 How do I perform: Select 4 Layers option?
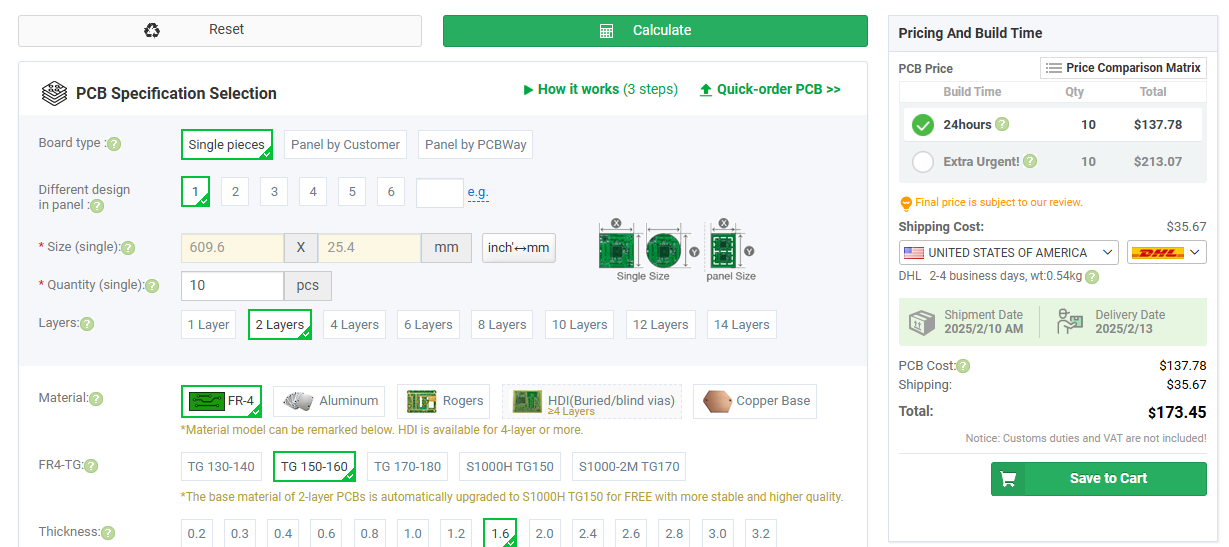(354, 325)
